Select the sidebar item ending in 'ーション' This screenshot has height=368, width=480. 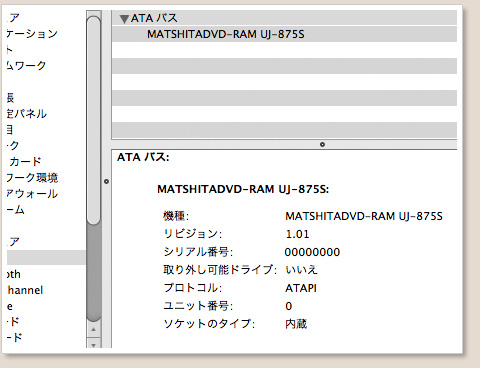[32, 34]
